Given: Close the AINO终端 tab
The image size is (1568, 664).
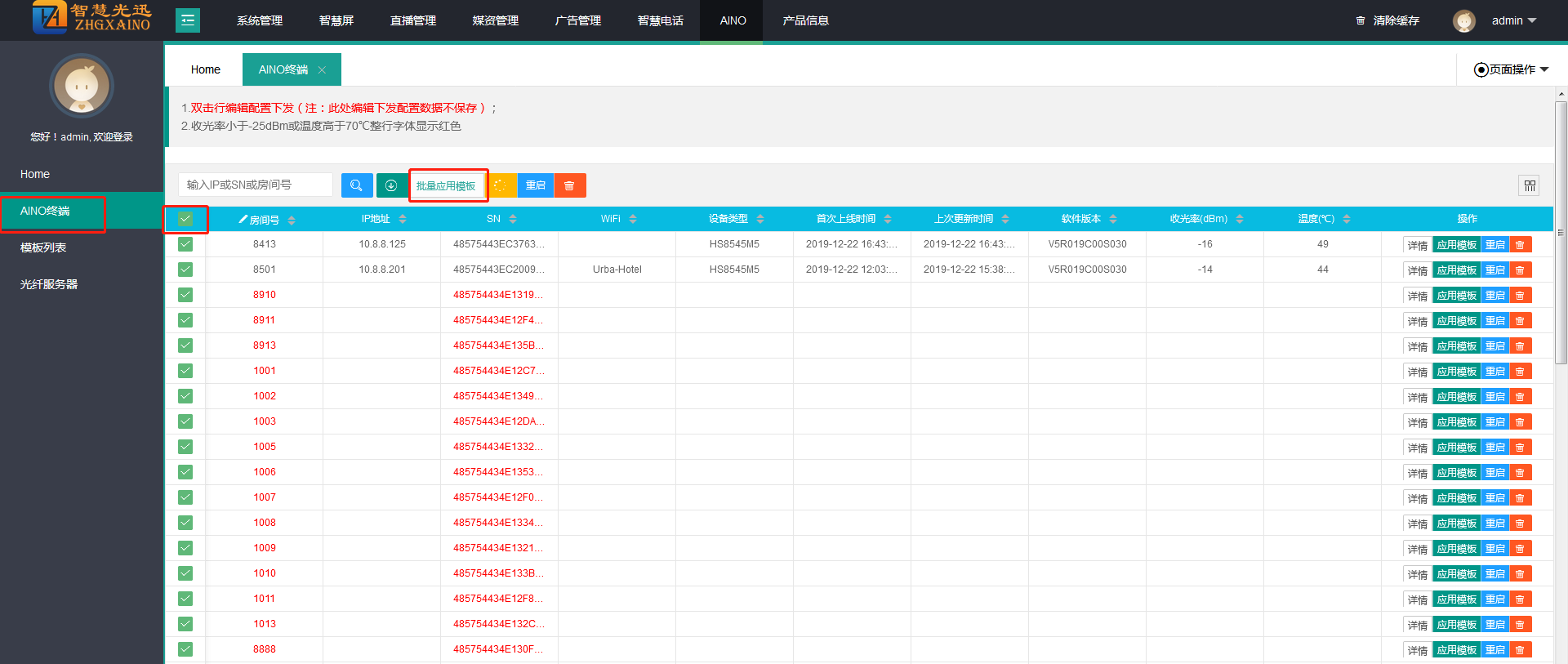Looking at the screenshot, I should [323, 70].
